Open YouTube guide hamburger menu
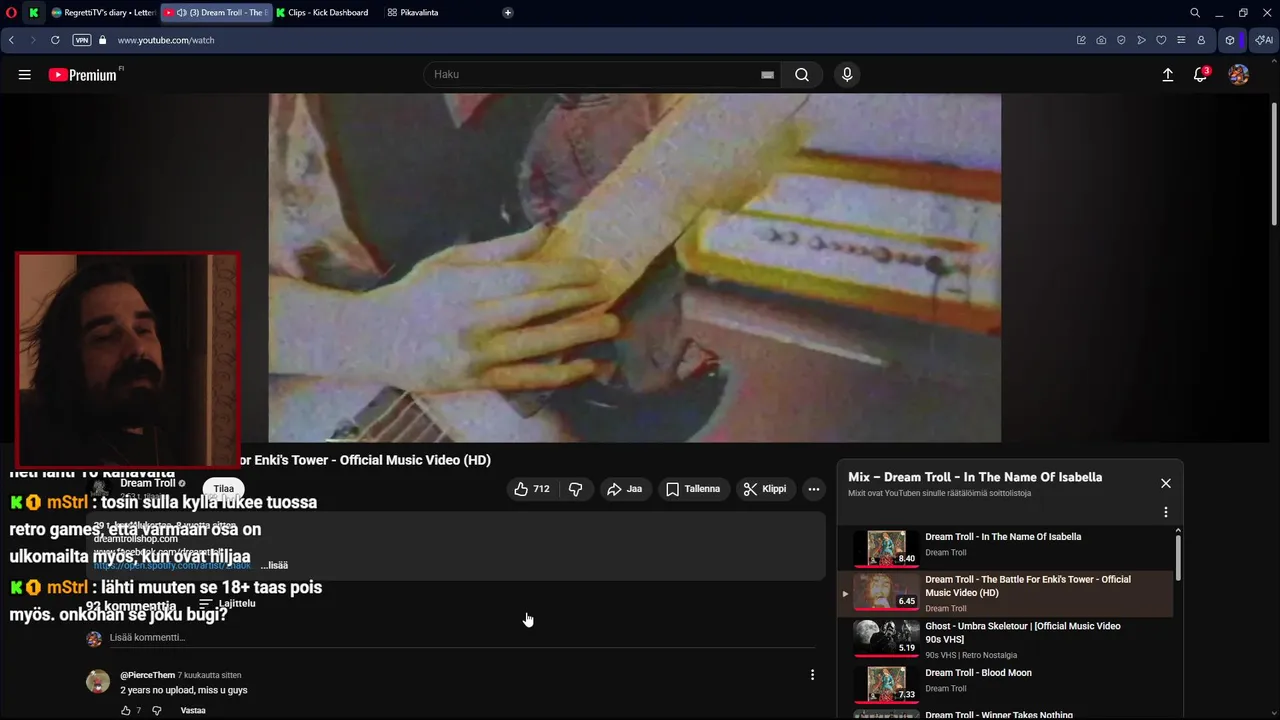The image size is (1280, 720). (x=25, y=75)
